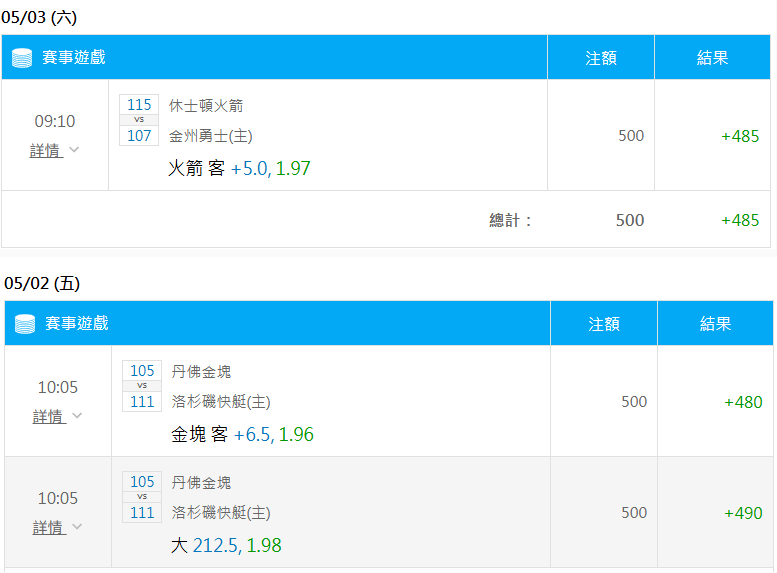Click the 107 score box for 金州勇士
This screenshot has width=777, height=573.
point(139,135)
